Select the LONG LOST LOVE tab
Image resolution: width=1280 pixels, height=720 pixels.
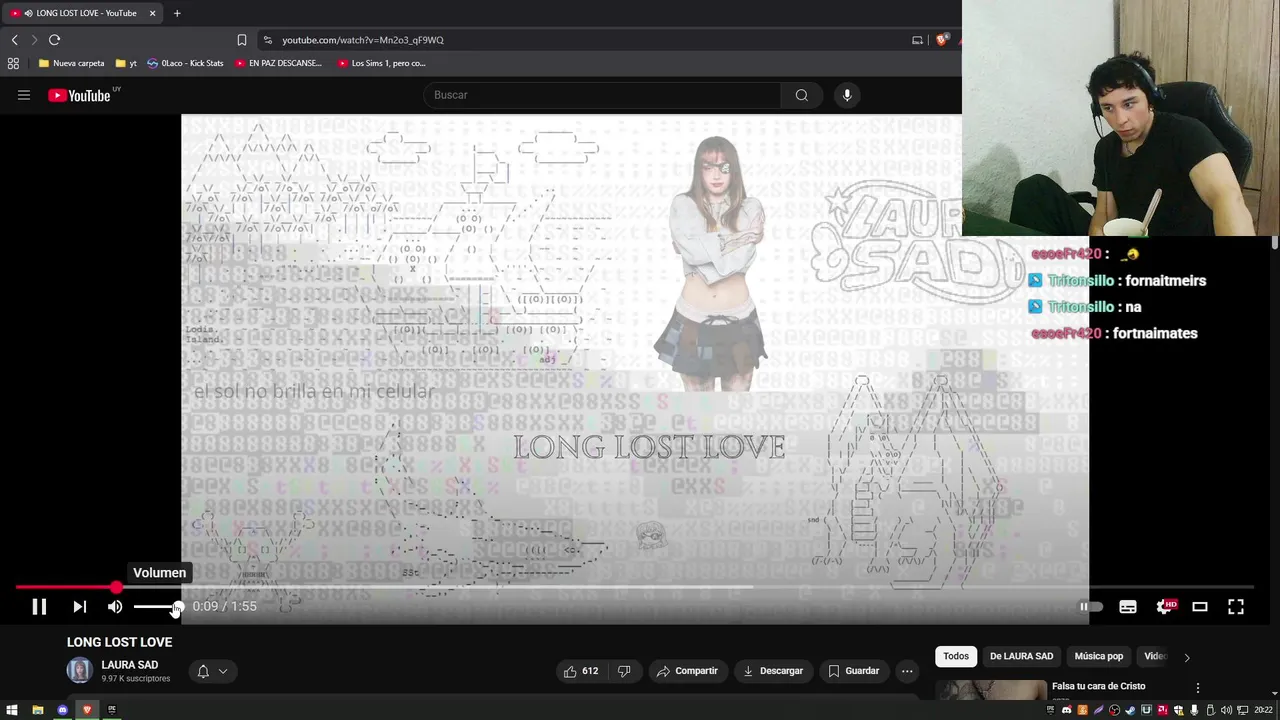[84, 13]
